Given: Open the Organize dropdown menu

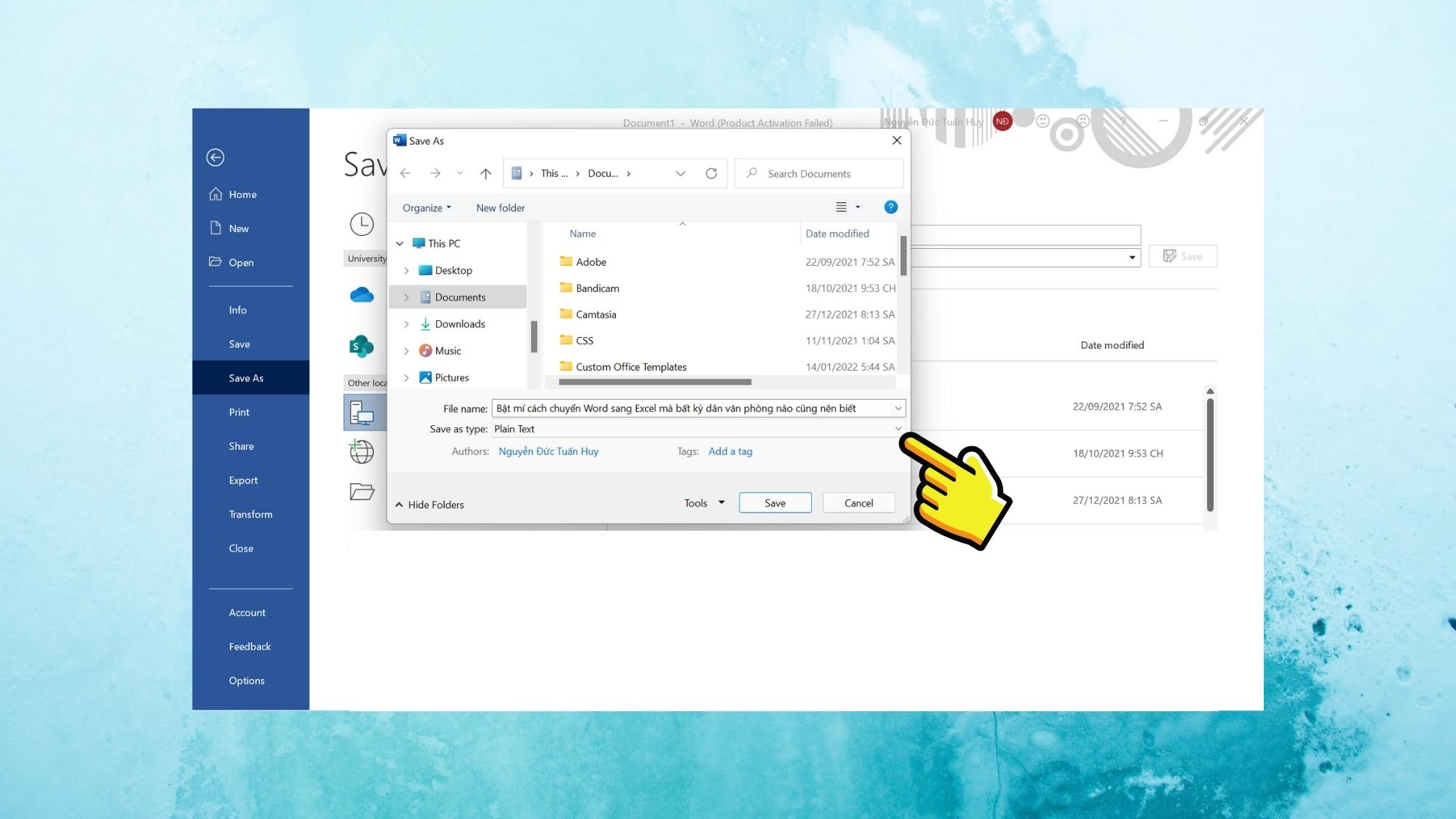Looking at the screenshot, I should pos(427,207).
